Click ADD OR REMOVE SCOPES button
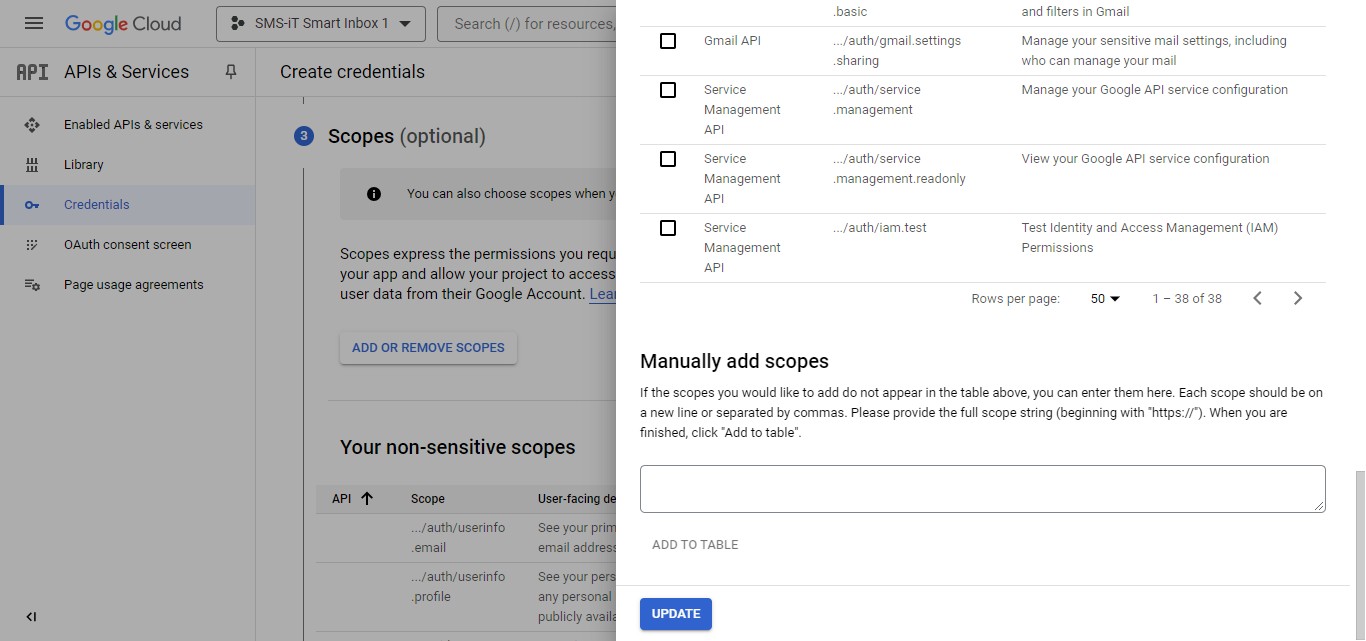Screen dimensions: 1366x641 coord(428,348)
